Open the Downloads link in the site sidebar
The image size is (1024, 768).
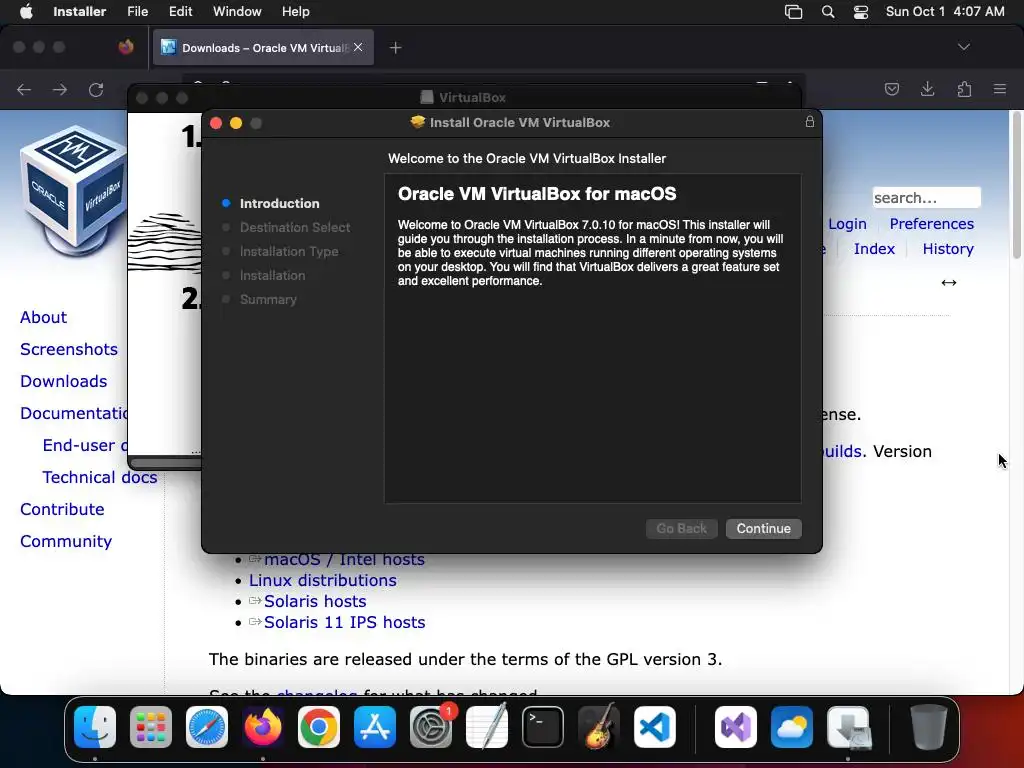pos(63,381)
